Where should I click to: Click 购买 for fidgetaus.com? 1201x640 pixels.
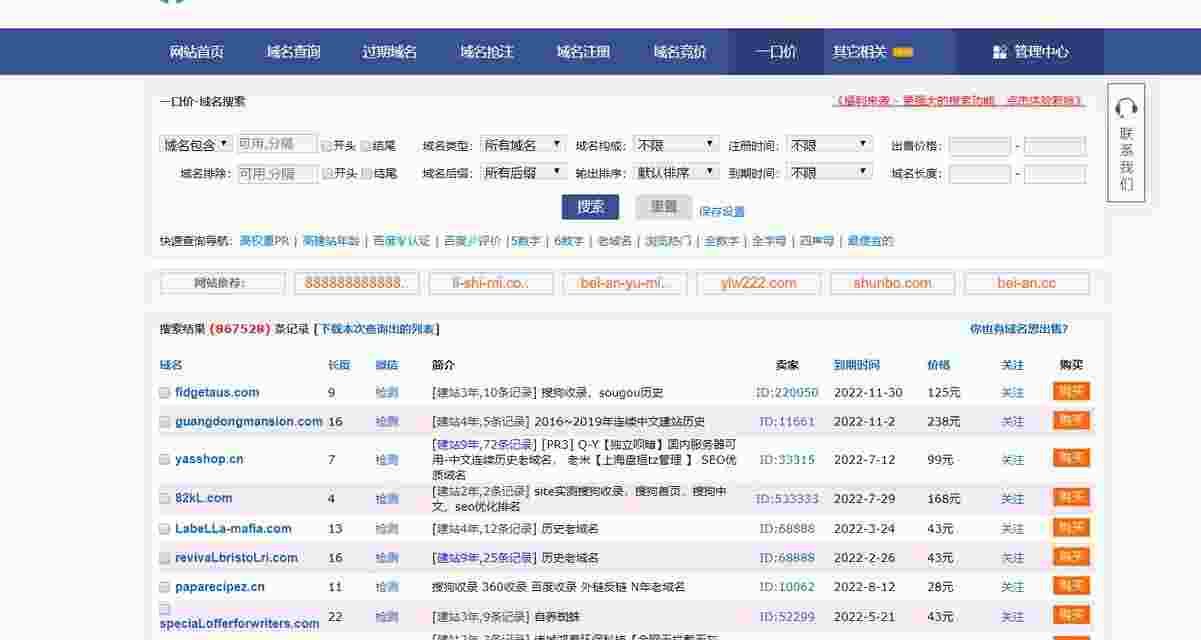point(1071,392)
